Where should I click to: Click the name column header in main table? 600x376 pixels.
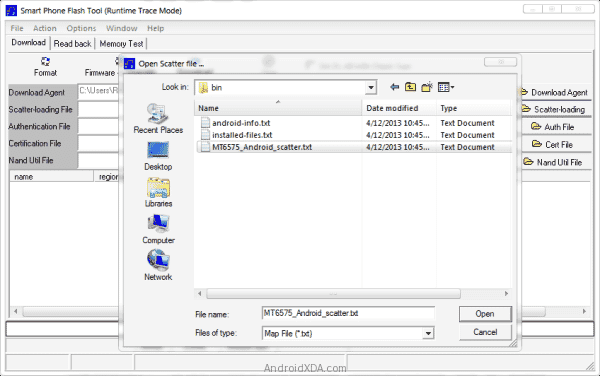51,177
